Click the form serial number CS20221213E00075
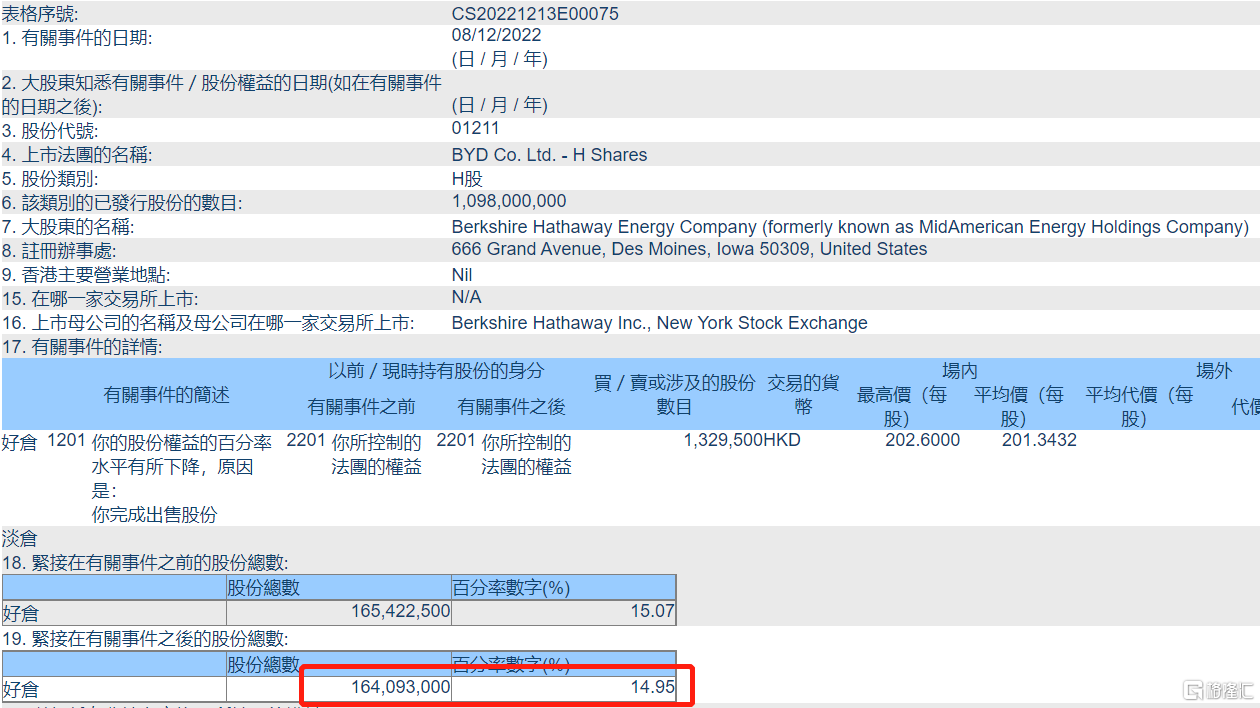 (x=535, y=13)
